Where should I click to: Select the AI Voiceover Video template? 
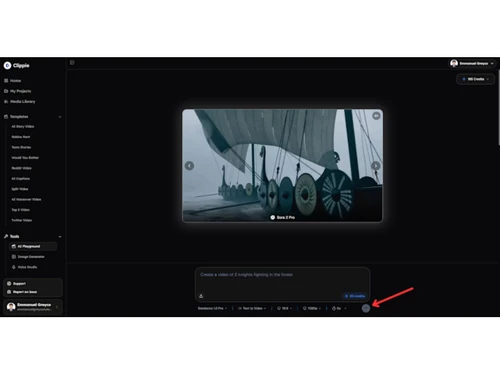point(26,199)
